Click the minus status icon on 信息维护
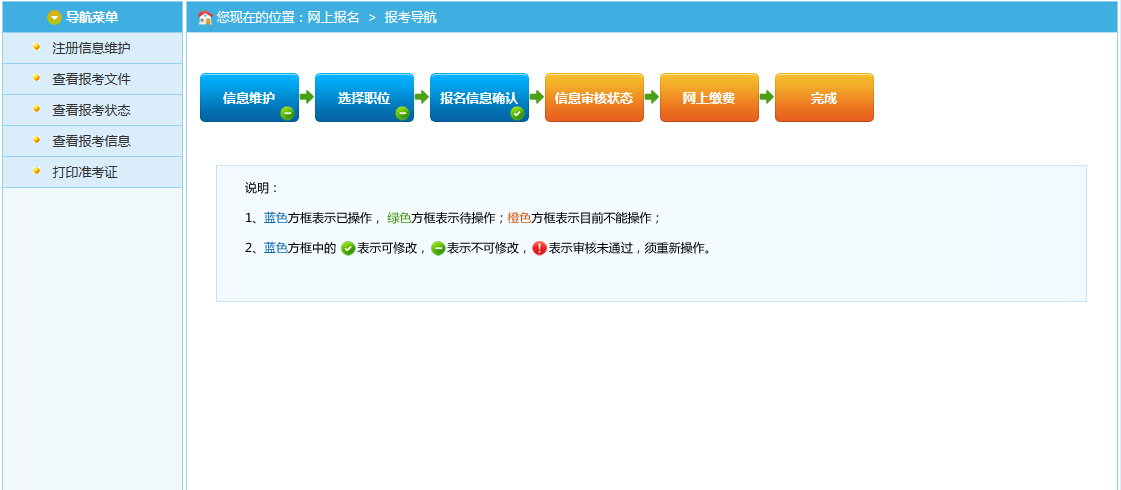Image resolution: width=1121 pixels, height=490 pixels. click(287, 113)
